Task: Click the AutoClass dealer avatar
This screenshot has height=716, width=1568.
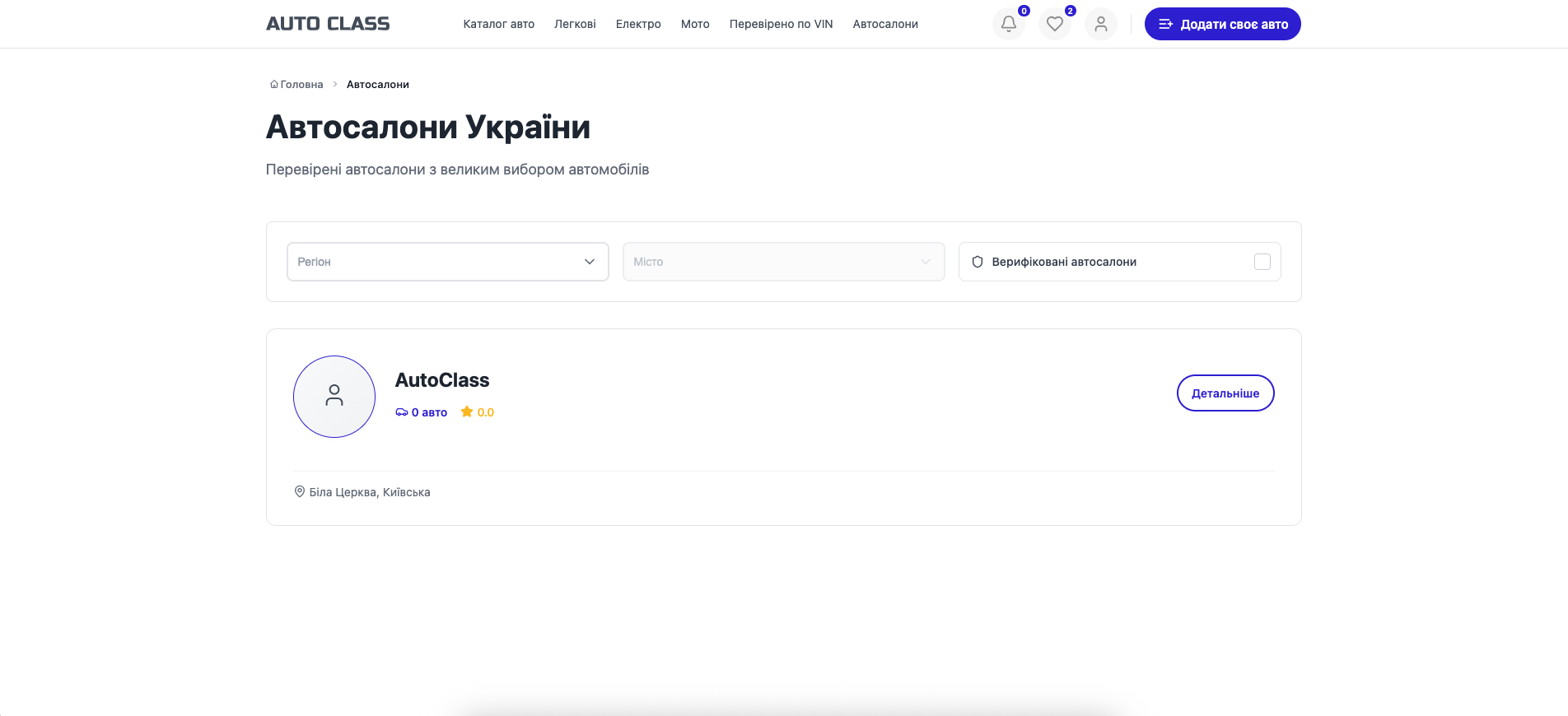Action: pos(334,397)
